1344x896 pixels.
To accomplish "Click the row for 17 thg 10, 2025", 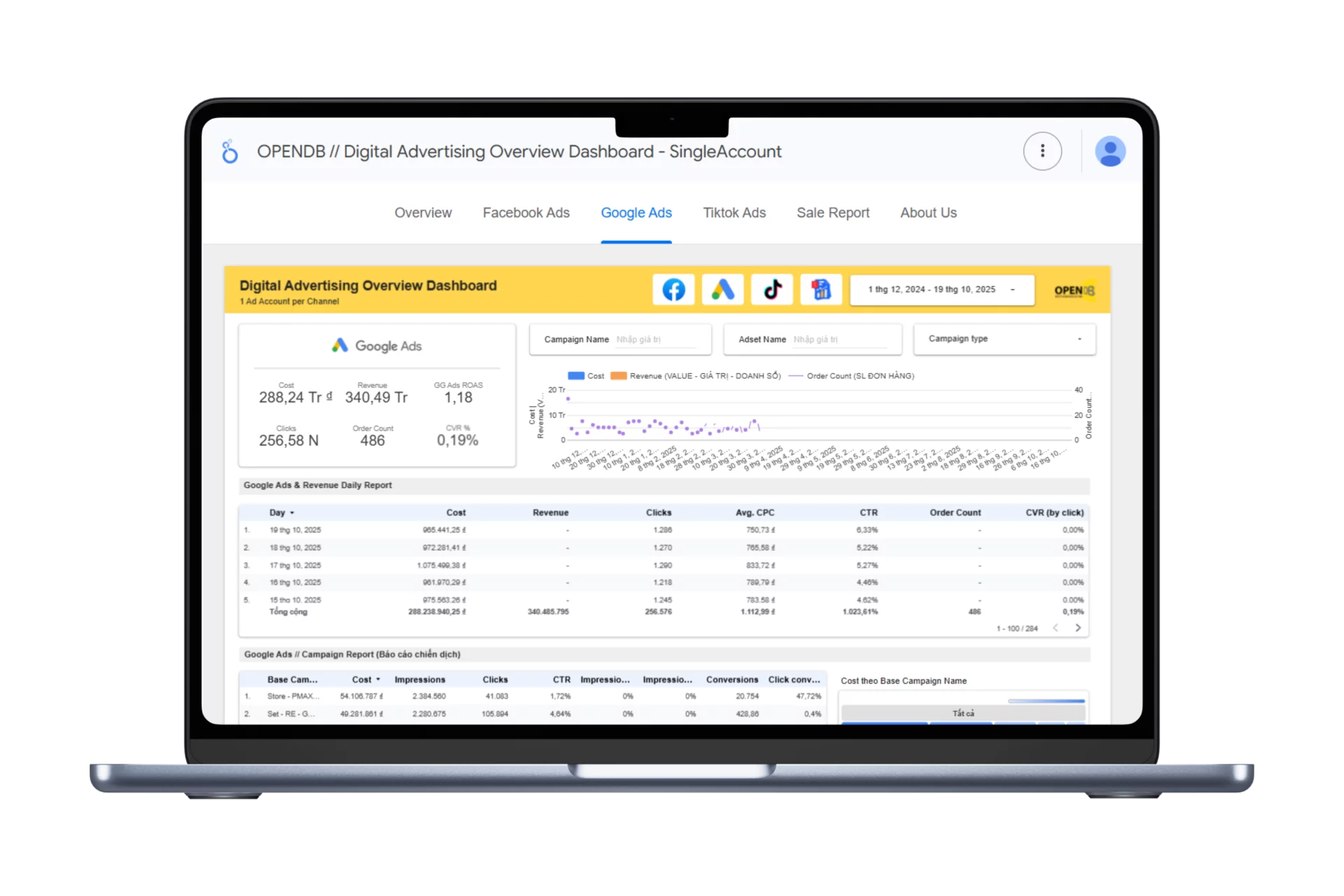I will pyautogui.click(x=664, y=566).
